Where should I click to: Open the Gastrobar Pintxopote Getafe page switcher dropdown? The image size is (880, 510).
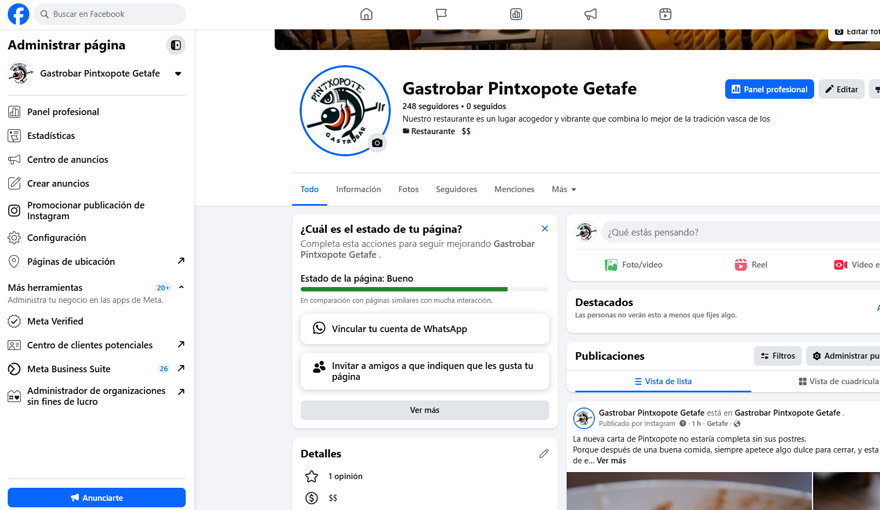click(178, 74)
